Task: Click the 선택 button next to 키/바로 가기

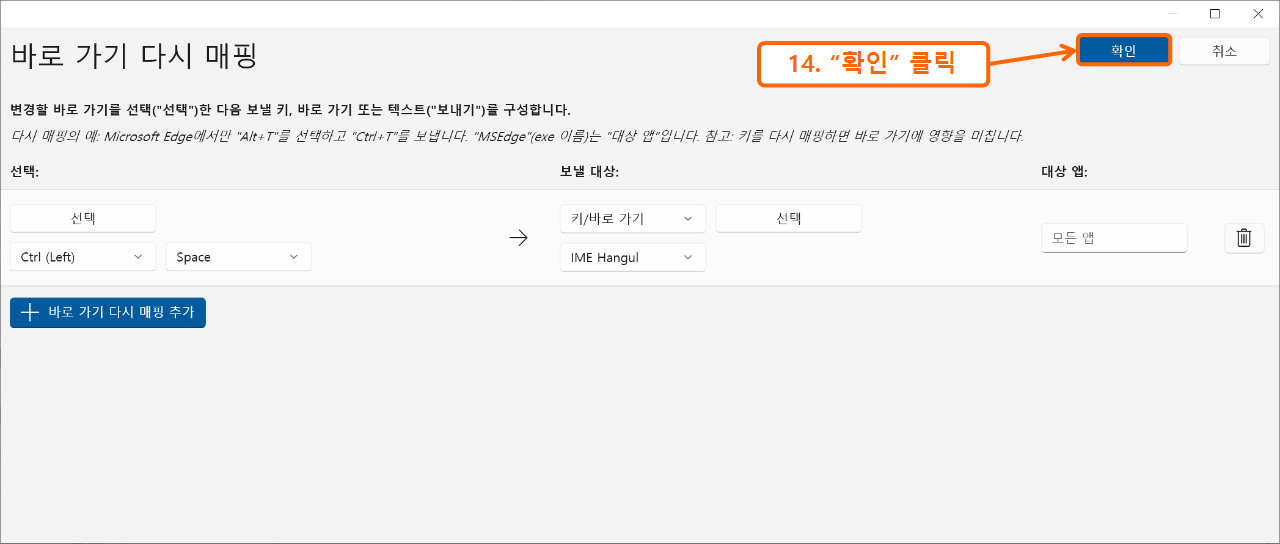Action: tap(789, 218)
